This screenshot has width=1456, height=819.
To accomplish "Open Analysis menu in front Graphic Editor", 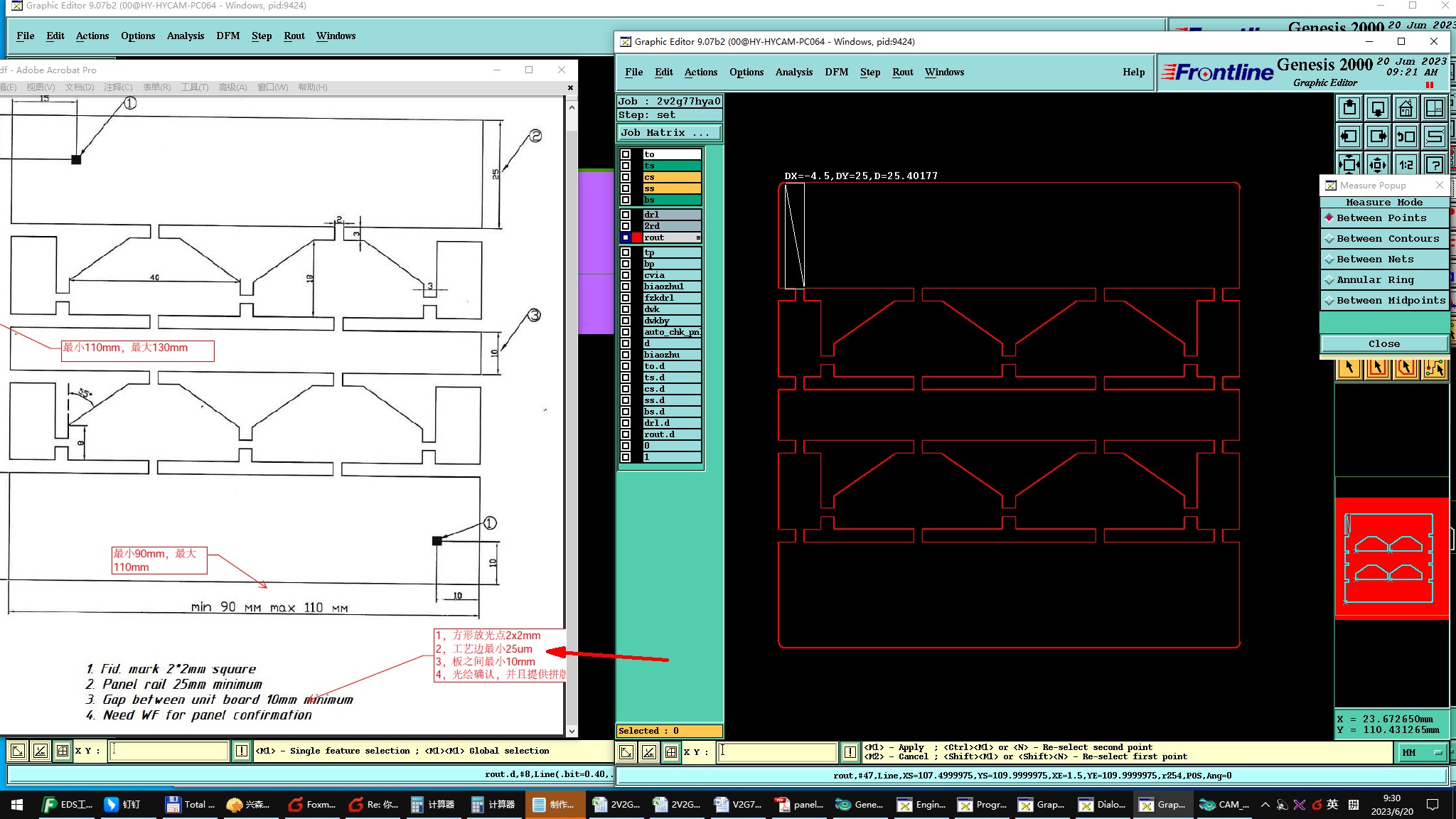I will click(x=793, y=73).
